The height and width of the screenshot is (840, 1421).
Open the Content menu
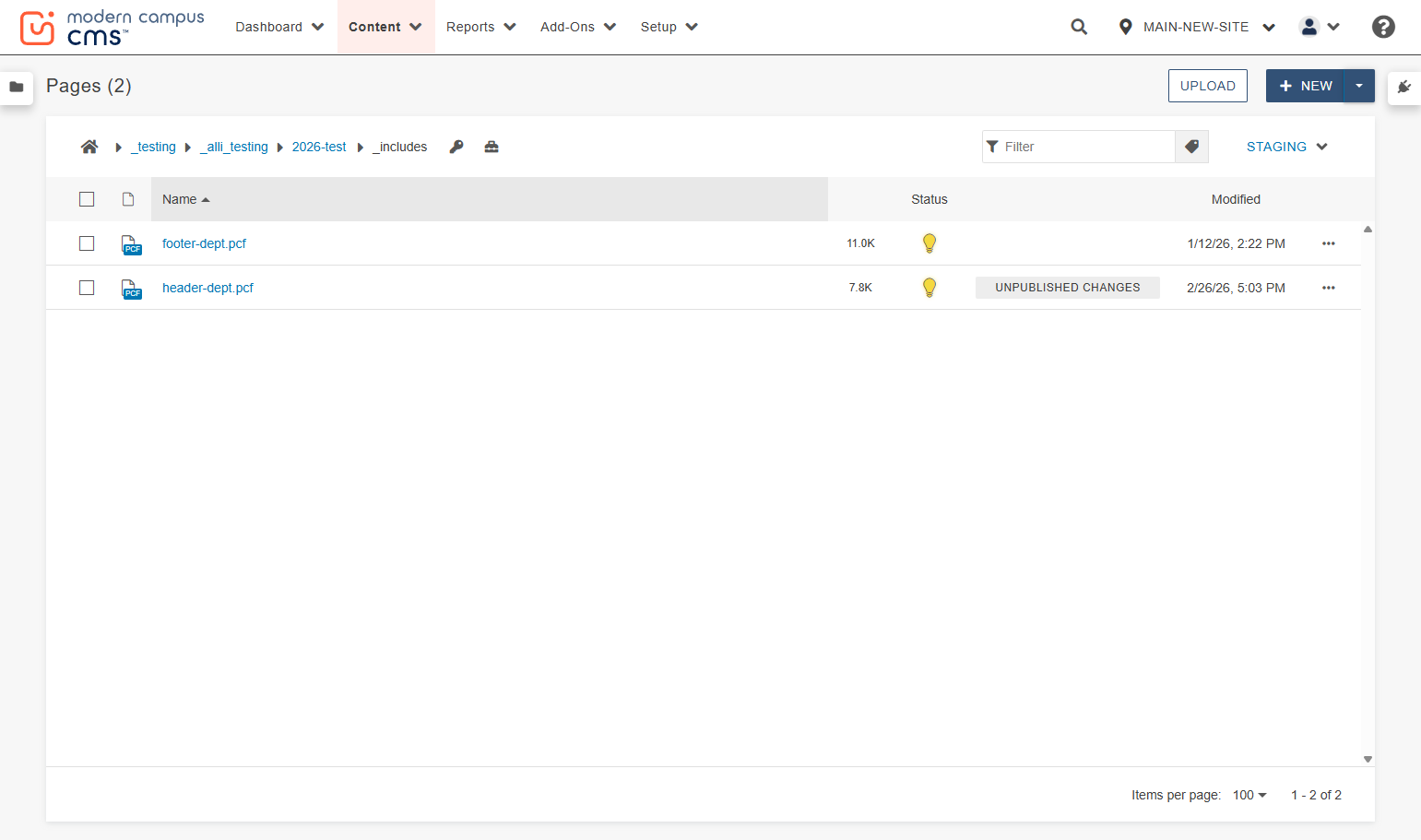(385, 27)
